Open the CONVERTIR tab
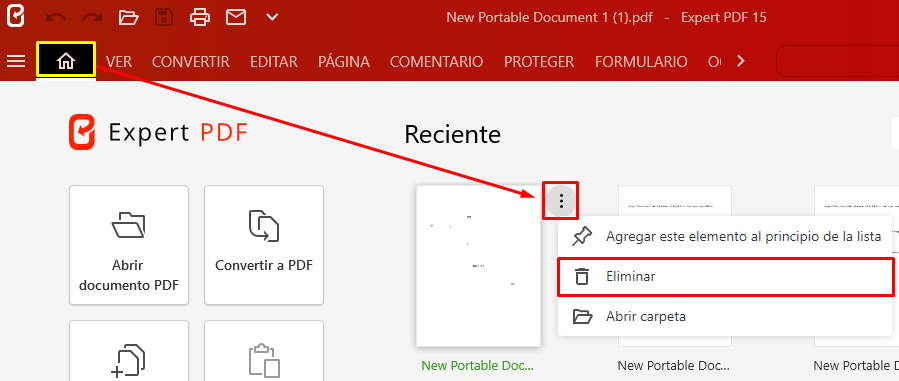Image resolution: width=899 pixels, height=381 pixels. (x=190, y=61)
